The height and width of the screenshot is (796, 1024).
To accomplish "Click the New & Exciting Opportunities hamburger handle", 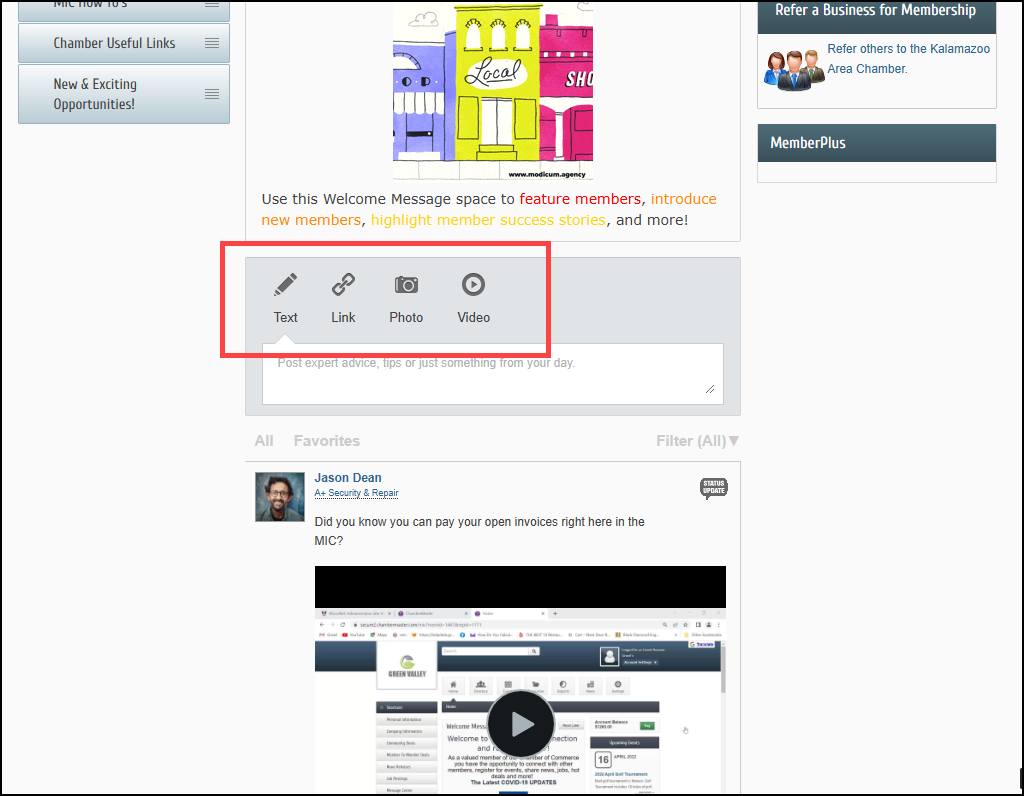I will coord(212,94).
